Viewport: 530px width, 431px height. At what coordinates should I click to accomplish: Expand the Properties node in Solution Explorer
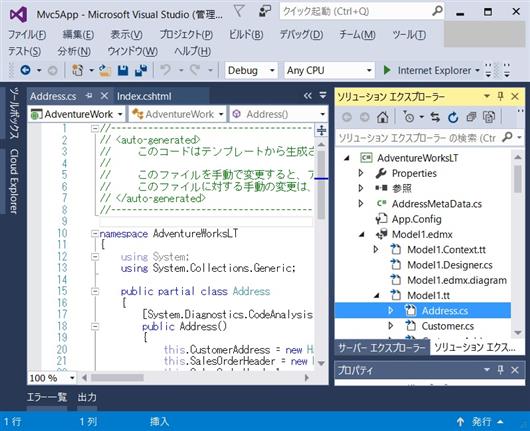pyautogui.click(x=361, y=173)
